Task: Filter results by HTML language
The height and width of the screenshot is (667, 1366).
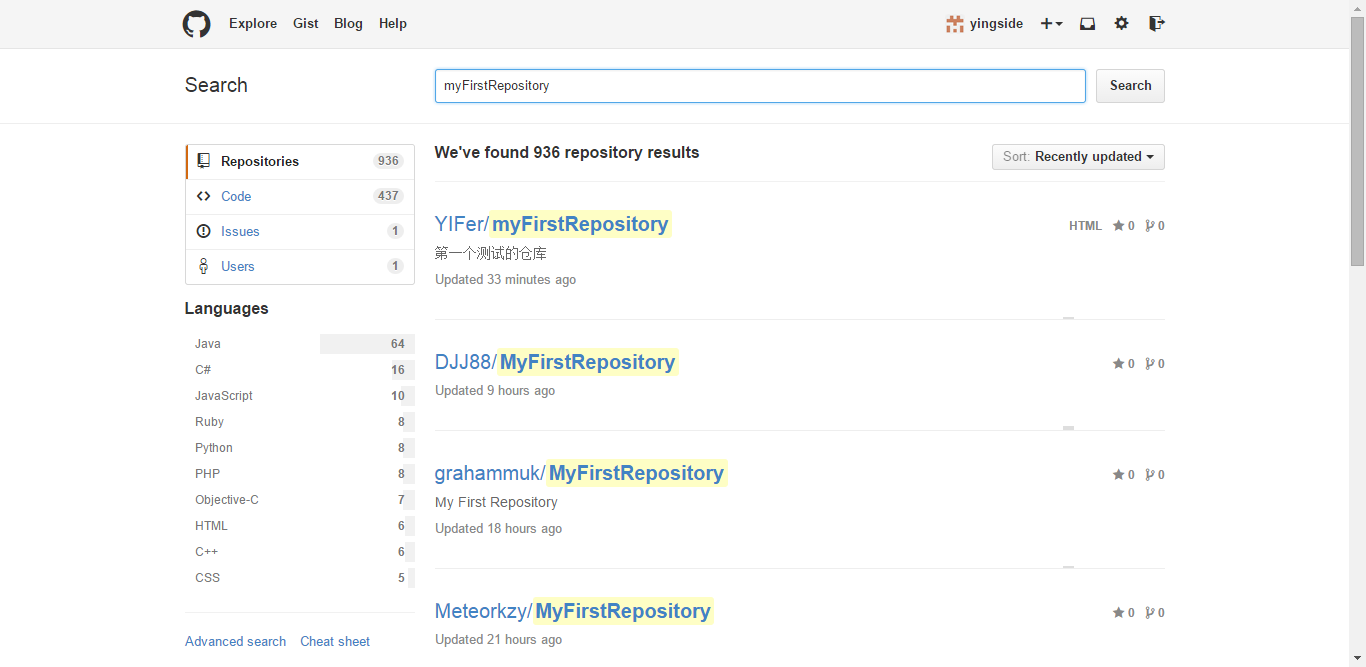Action: pos(300,526)
